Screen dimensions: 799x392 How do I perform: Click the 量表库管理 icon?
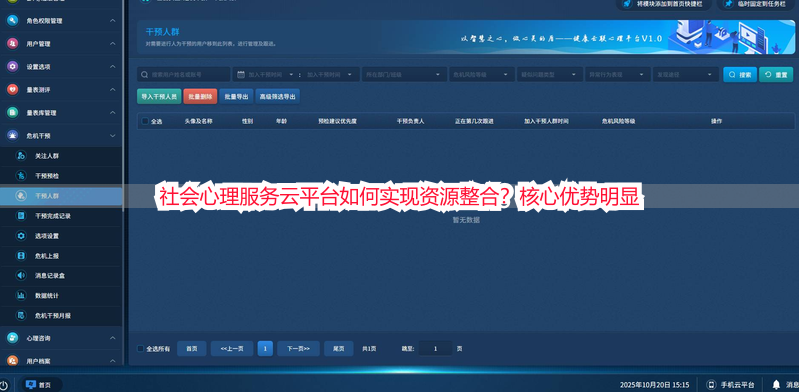pyautogui.click(x=13, y=113)
